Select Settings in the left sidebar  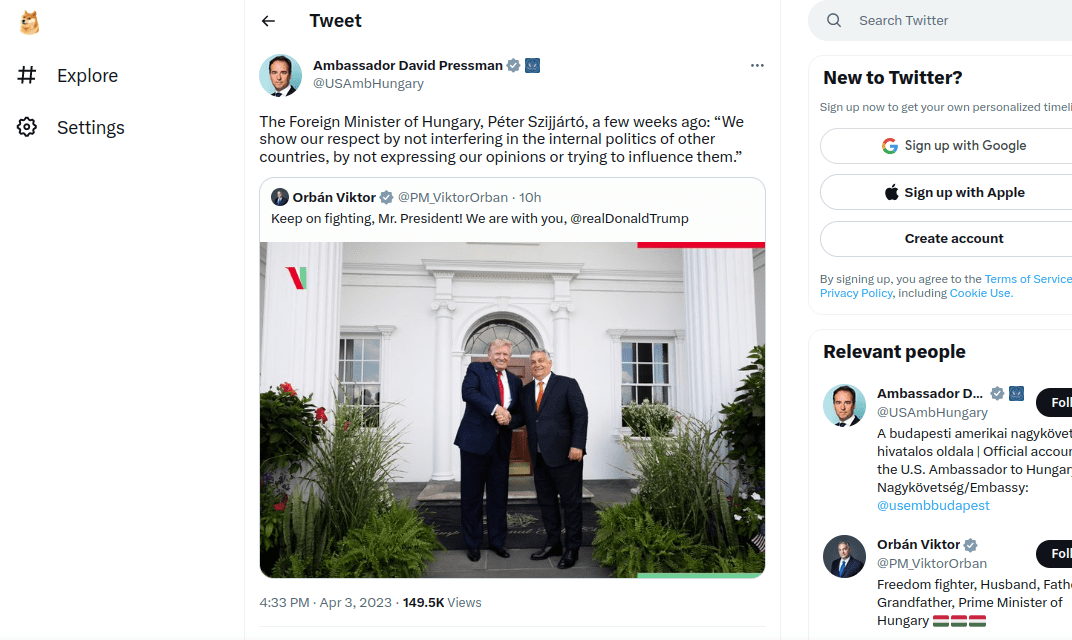[x=90, y=127]
